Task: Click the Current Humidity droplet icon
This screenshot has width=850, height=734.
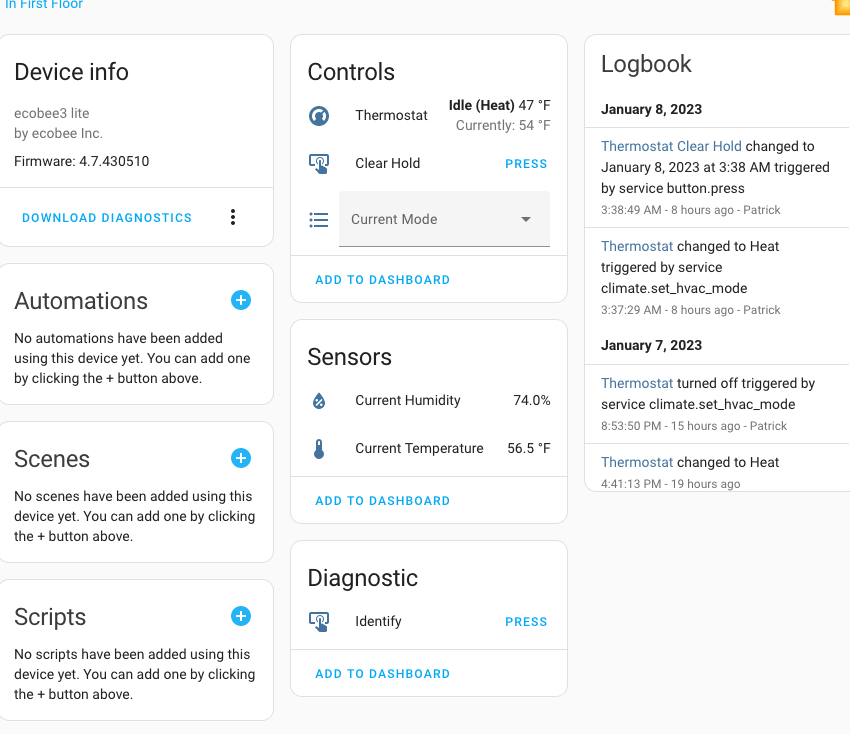Action: point(319,400)
